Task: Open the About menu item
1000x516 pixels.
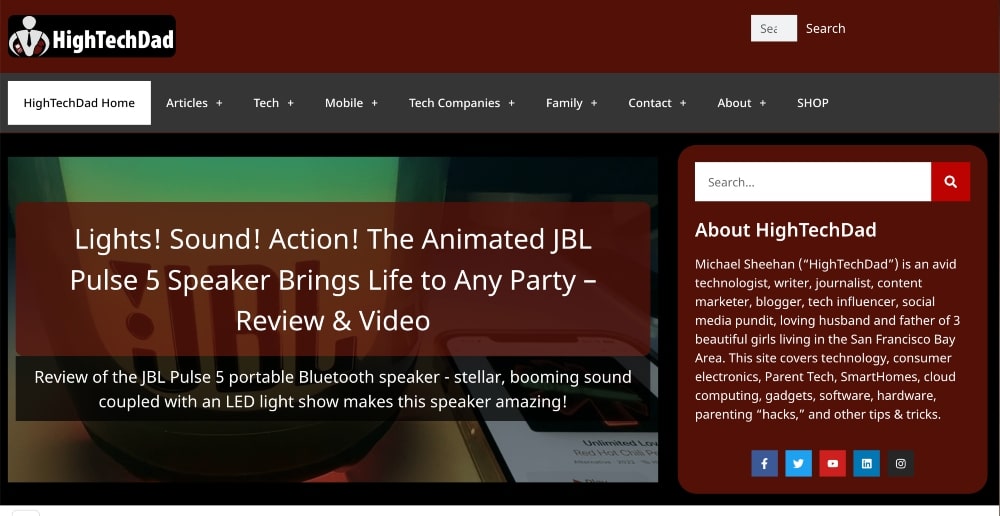Action: coord(734,103)
